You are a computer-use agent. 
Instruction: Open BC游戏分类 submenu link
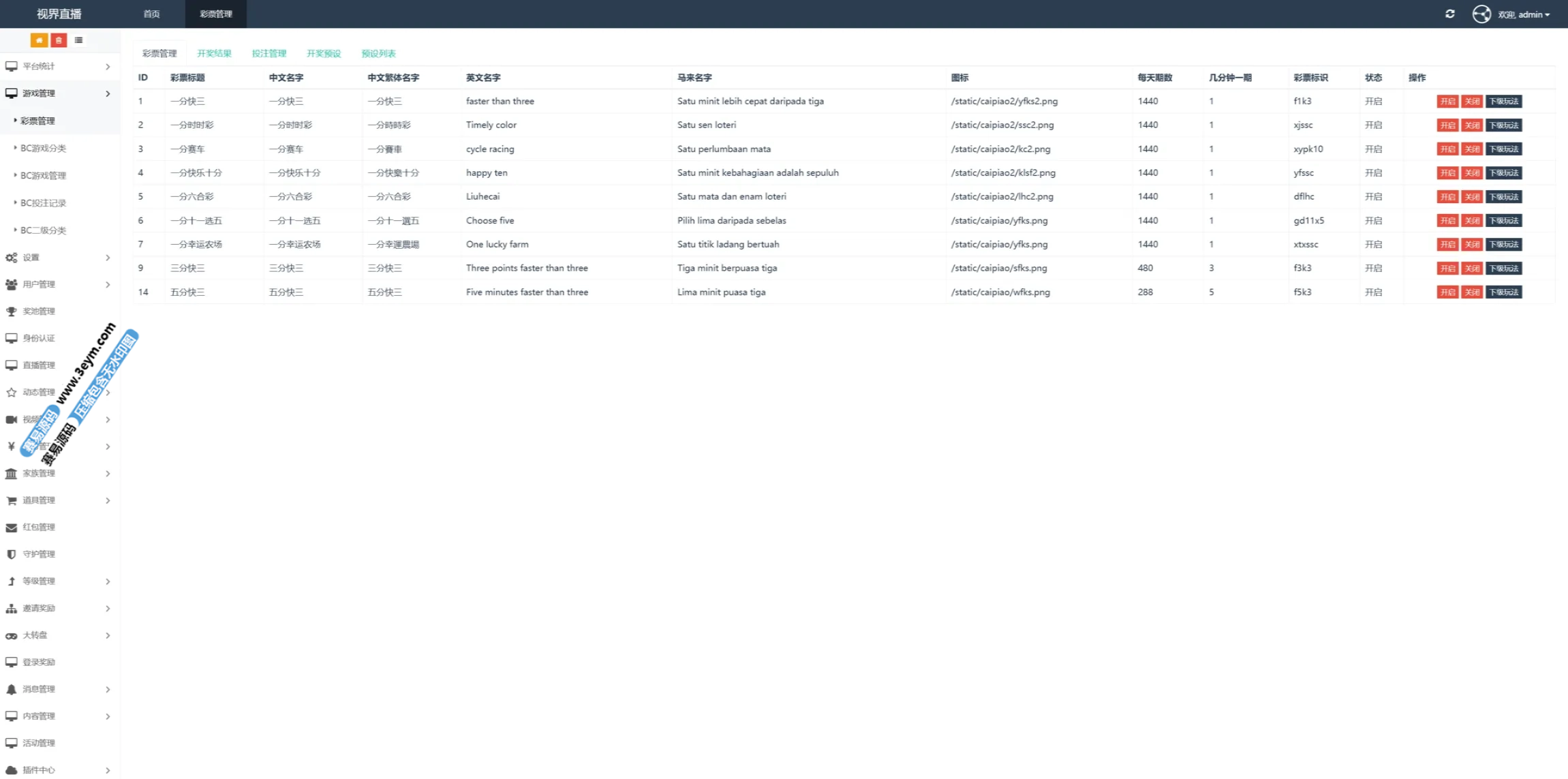(43, 148)
